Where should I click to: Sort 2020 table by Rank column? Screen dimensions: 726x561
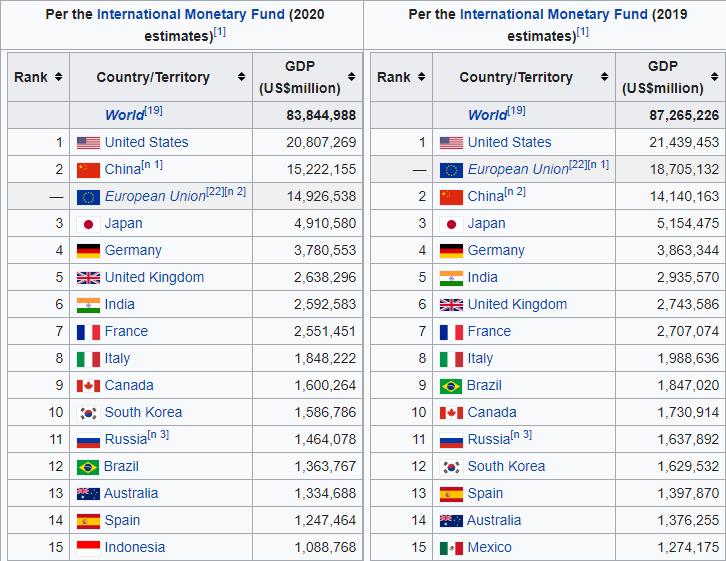click(59, 77)
